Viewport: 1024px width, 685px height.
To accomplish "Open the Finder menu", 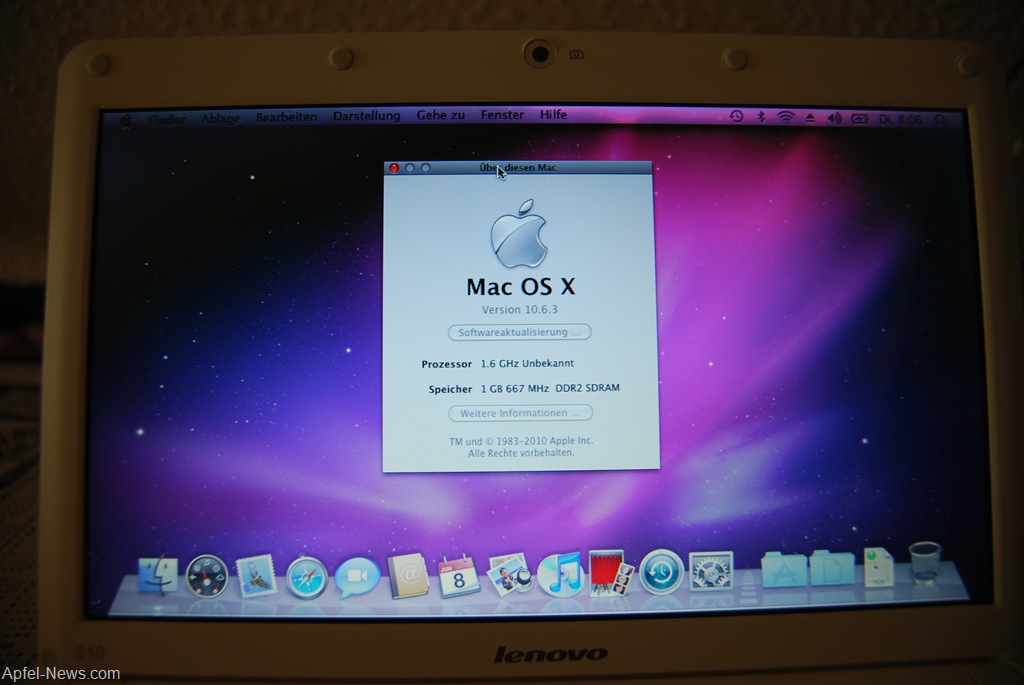I will (167, 119).
